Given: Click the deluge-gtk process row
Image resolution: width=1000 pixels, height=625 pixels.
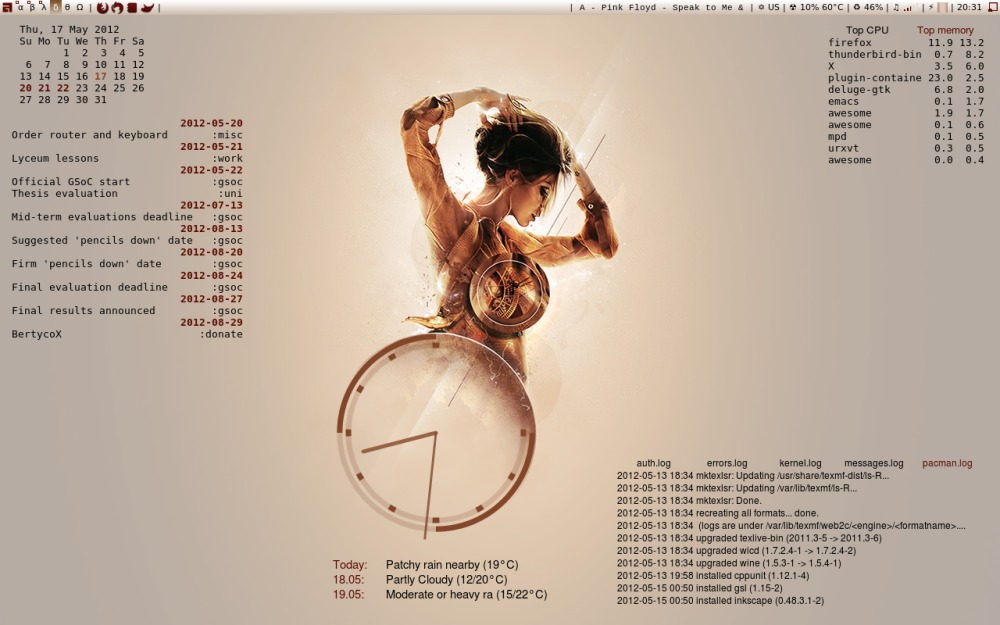Looking at the screenshot, I should [906, 89].
